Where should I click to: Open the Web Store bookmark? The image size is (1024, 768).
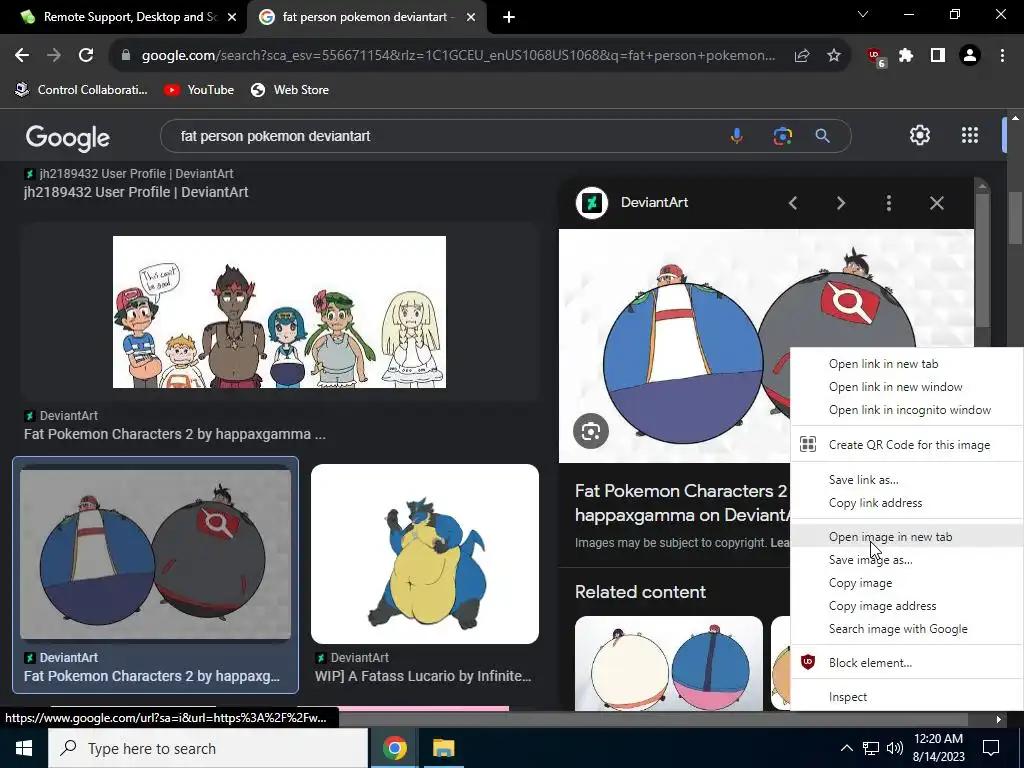(x=290, y=89)
